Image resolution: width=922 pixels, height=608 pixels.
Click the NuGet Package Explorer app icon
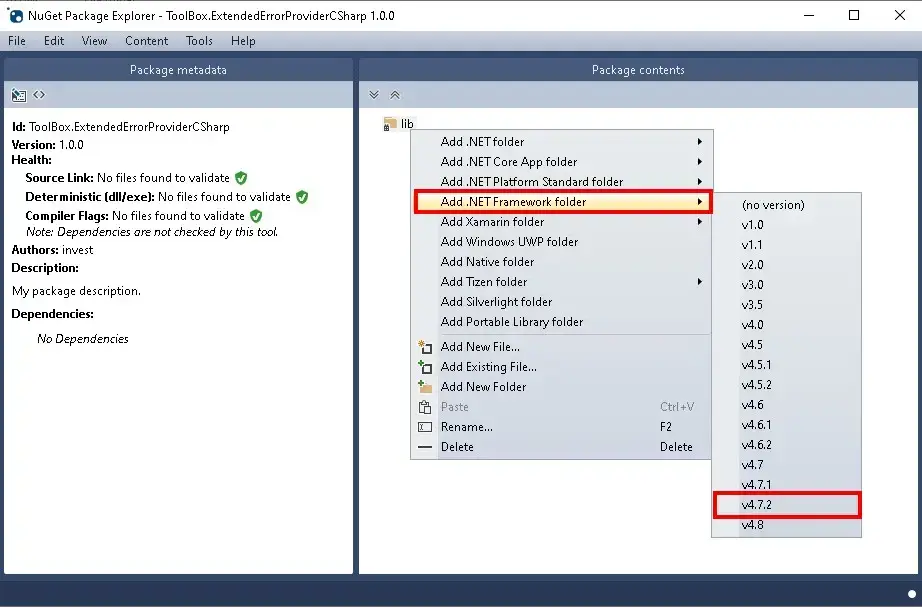click(16, 16)
